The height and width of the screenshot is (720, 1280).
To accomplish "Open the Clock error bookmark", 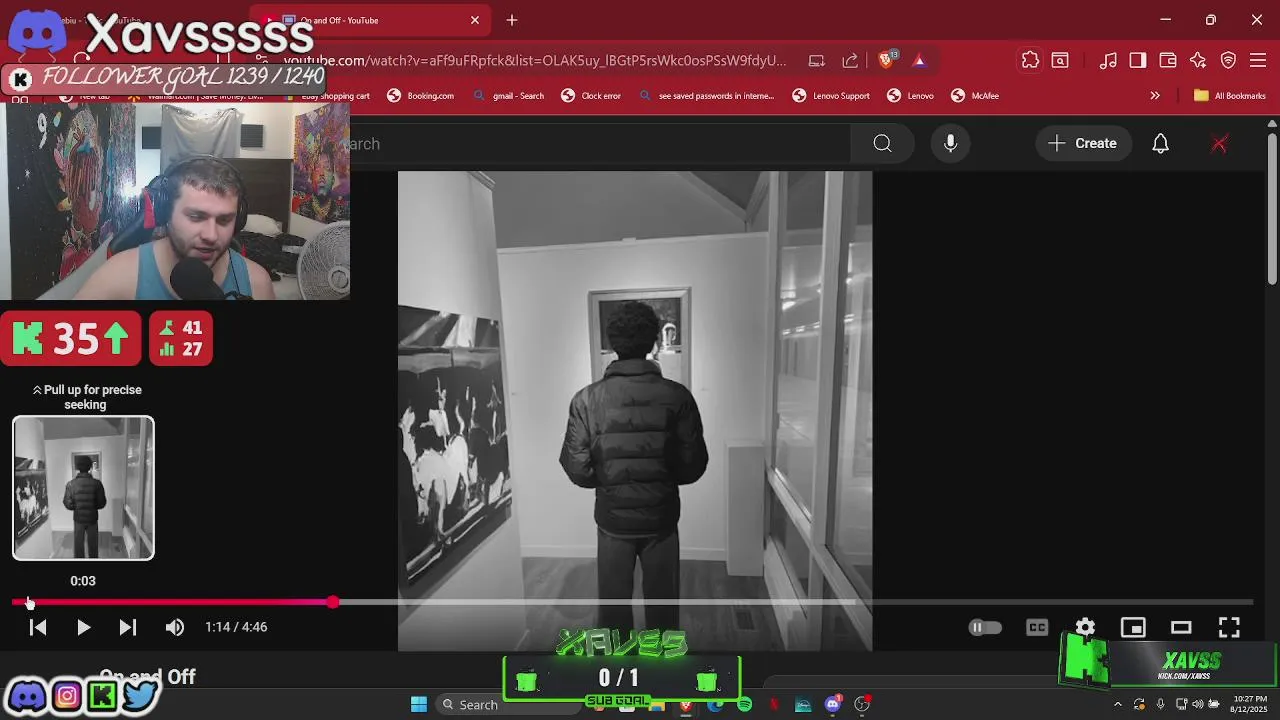I will point(590,96).
